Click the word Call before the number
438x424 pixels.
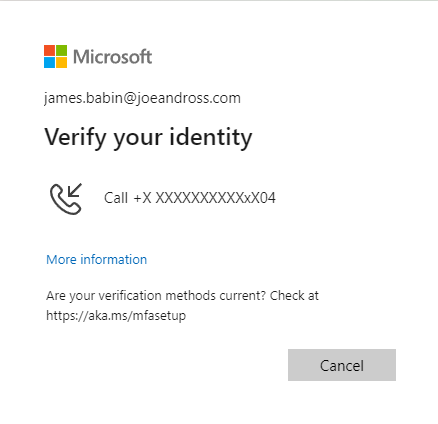point(116,198)
